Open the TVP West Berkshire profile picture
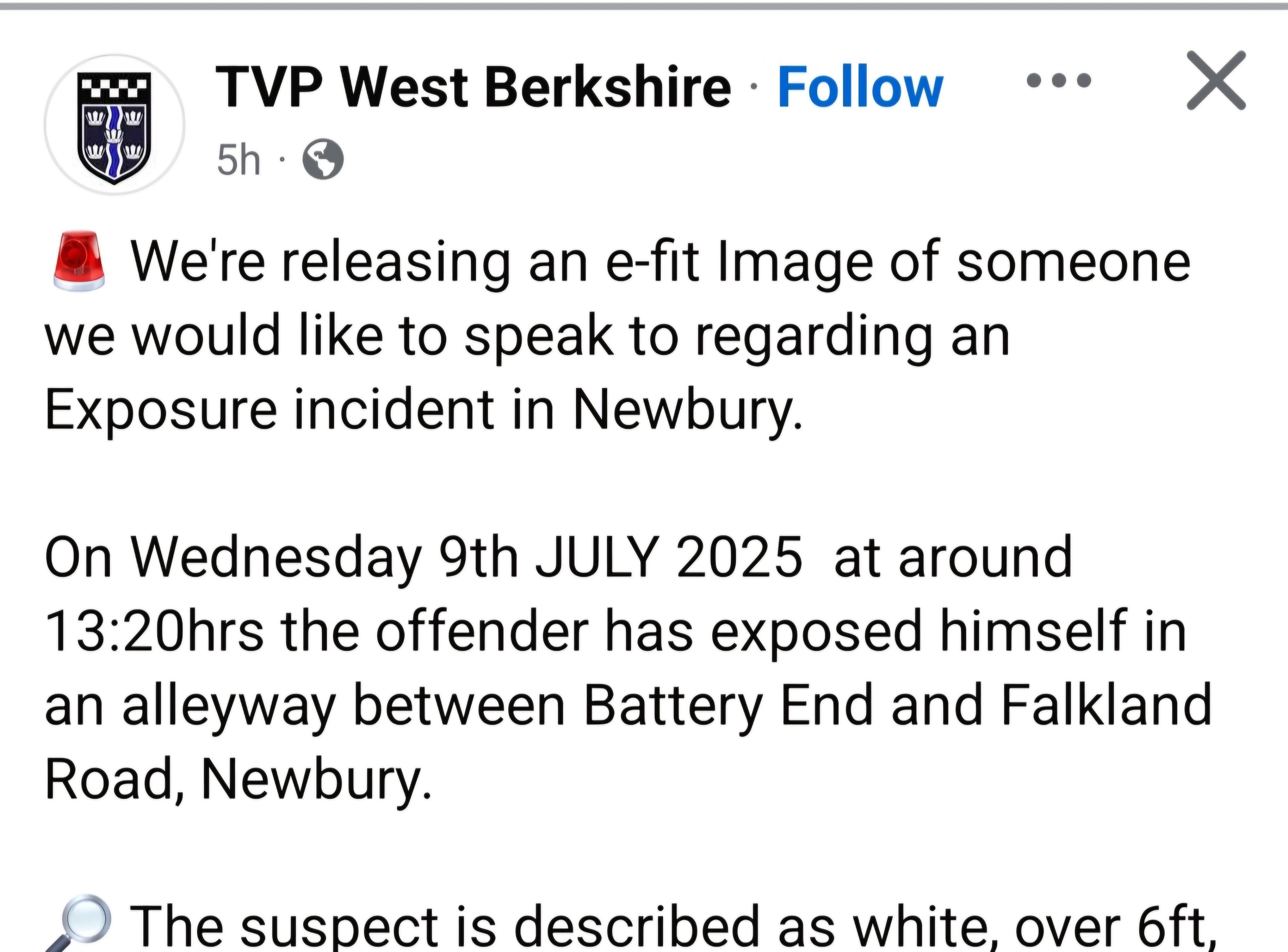 [114, 124]
